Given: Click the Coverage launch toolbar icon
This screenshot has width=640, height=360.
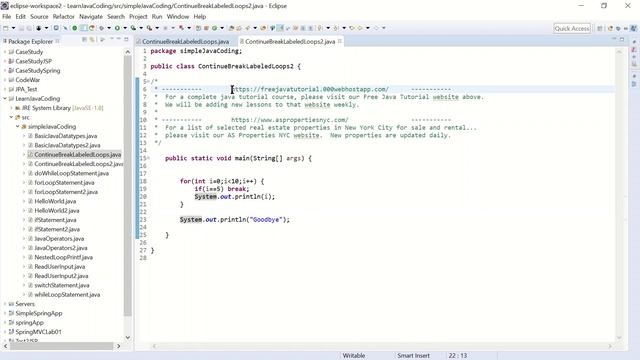Looking at the screenshot, I should point(133,28).
